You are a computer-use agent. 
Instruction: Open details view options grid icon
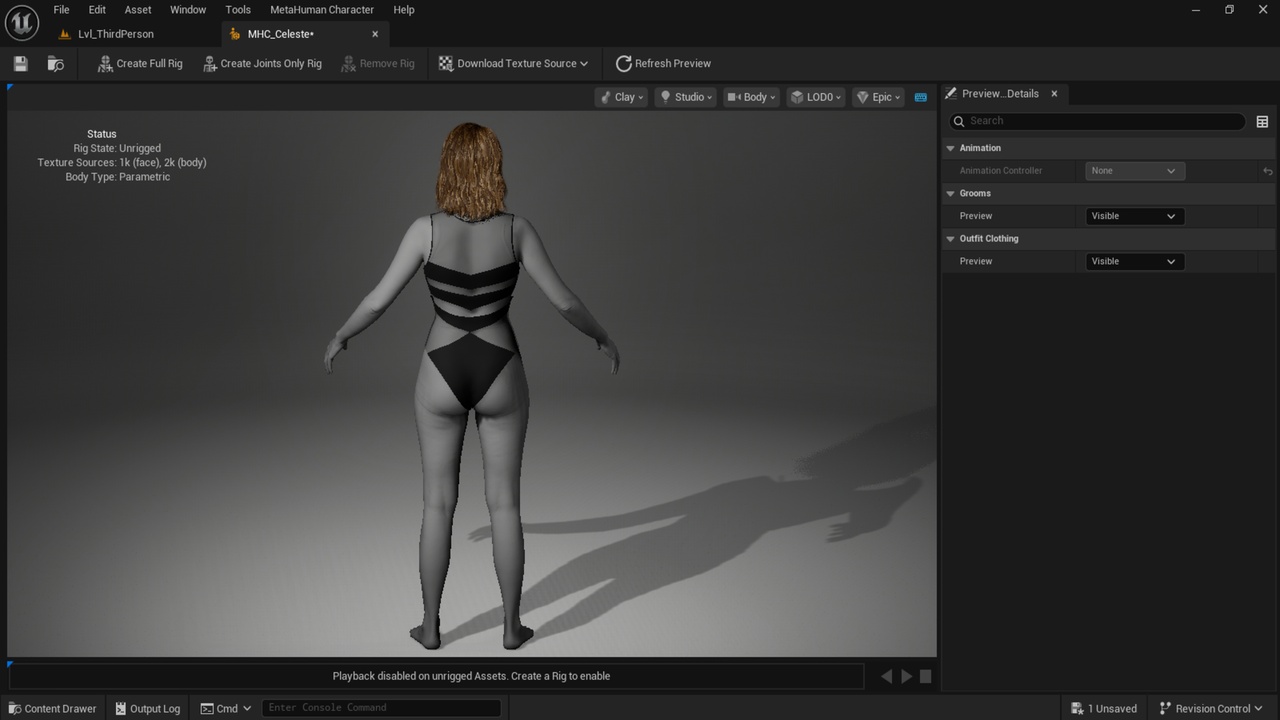(x=1262, y=122)
